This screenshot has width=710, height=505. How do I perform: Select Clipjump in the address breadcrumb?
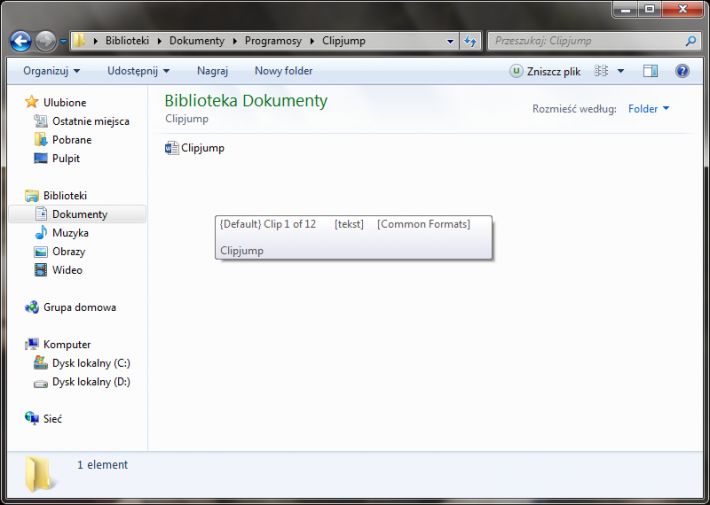(344, 41)
